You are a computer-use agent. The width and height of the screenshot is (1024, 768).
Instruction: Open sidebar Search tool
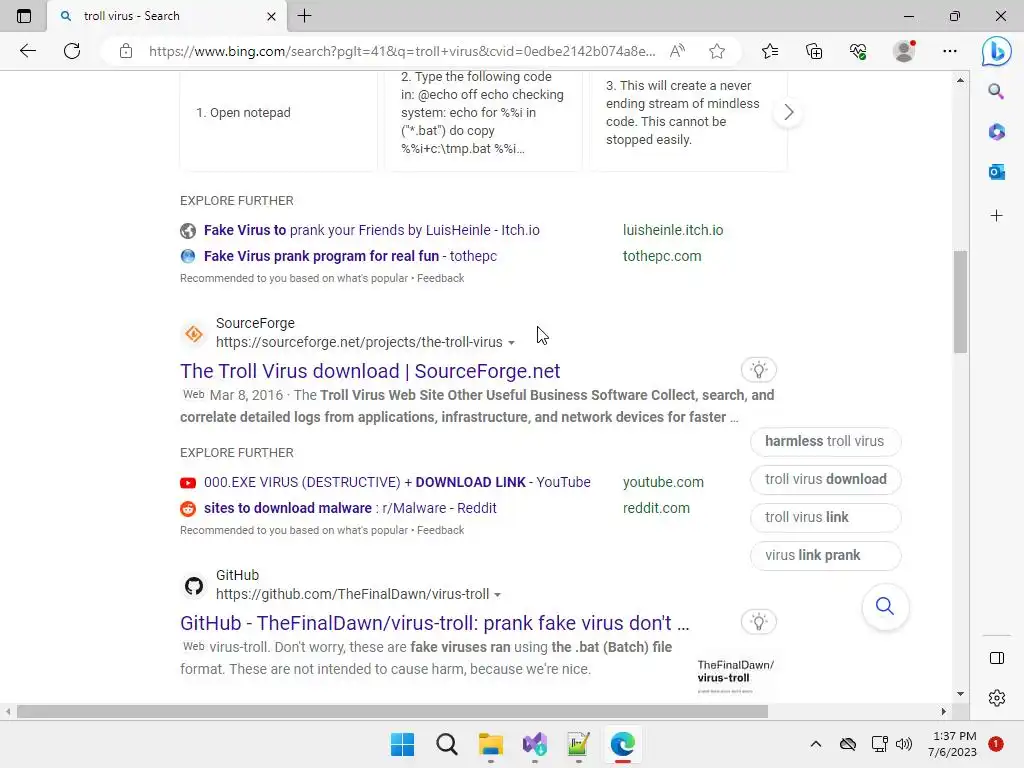996,91
